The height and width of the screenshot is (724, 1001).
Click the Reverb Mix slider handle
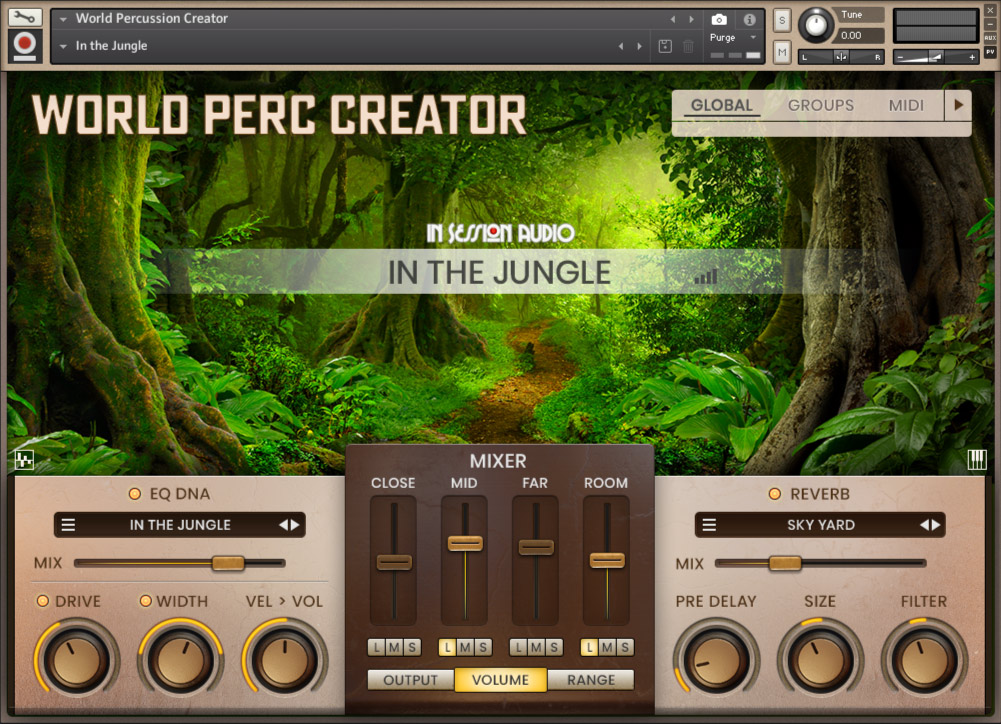pos(785,563)
